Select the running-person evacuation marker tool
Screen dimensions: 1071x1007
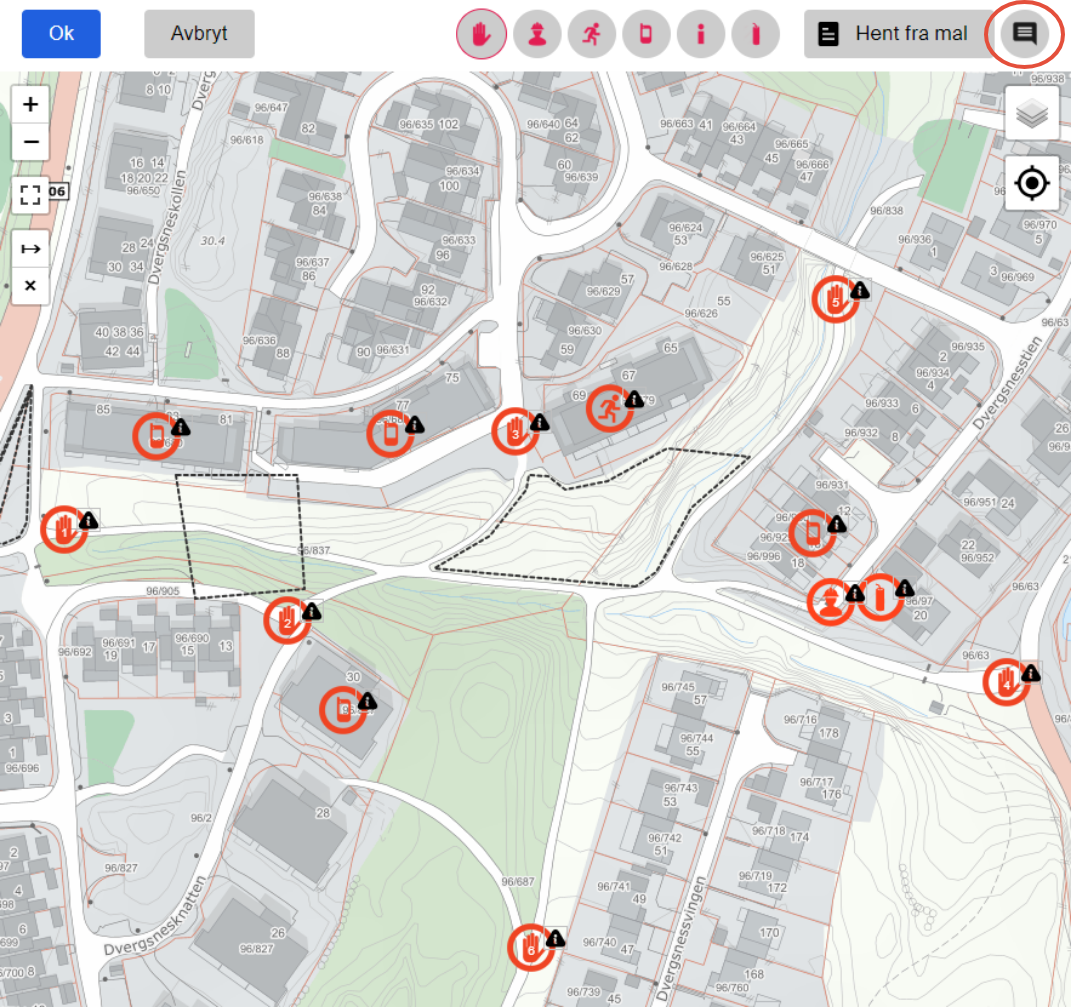click(x=592, y=33)
